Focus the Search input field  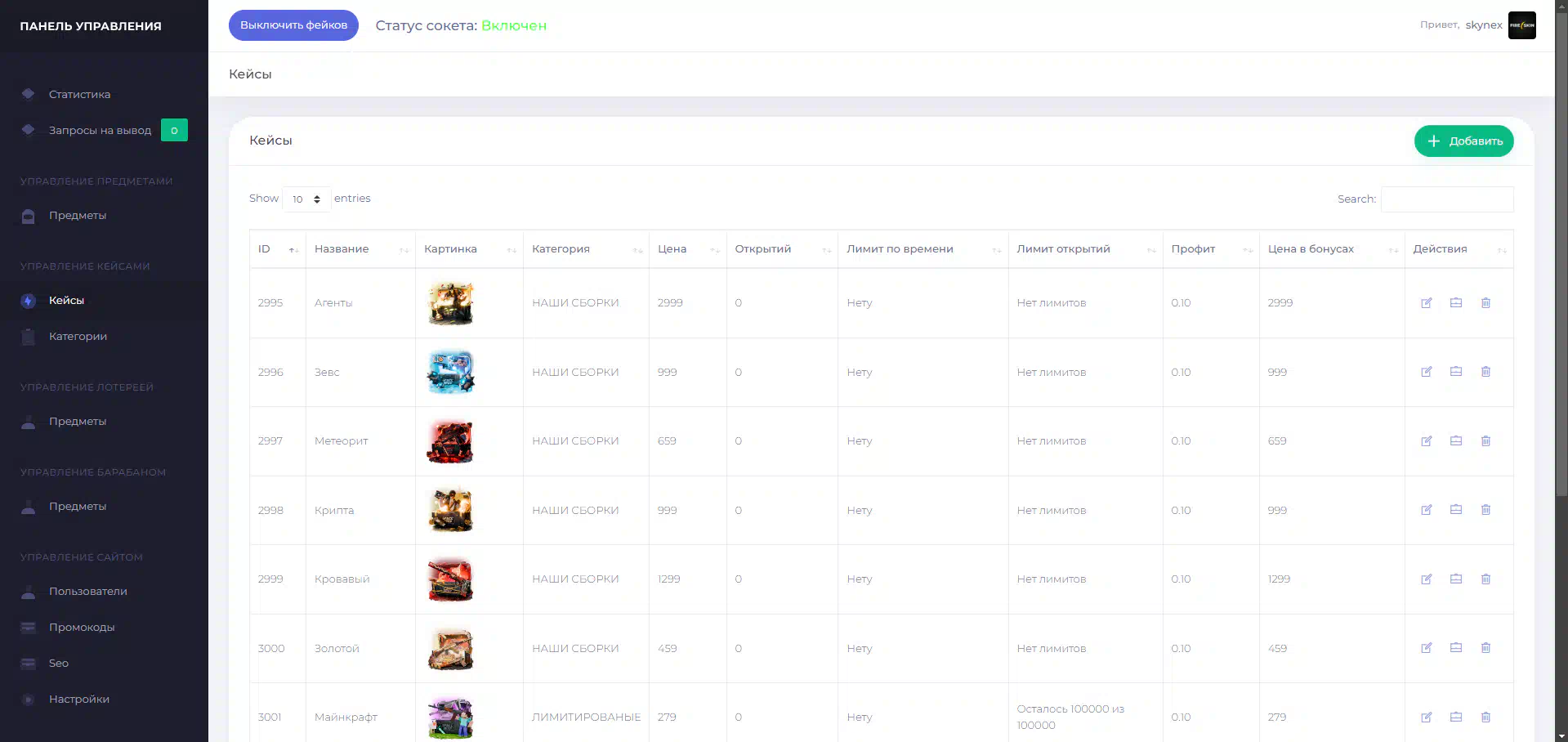coord(1446,199)
